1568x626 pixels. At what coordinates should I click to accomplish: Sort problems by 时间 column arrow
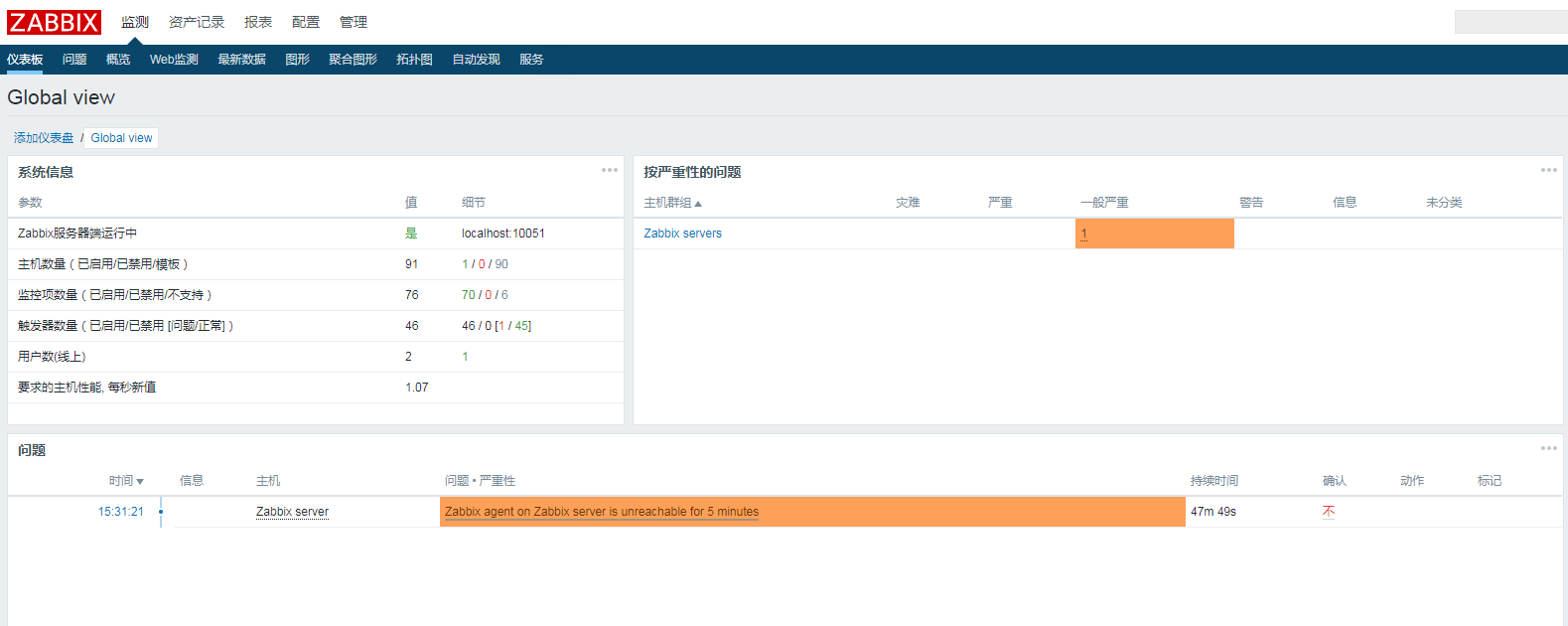(x=140, y=482)
